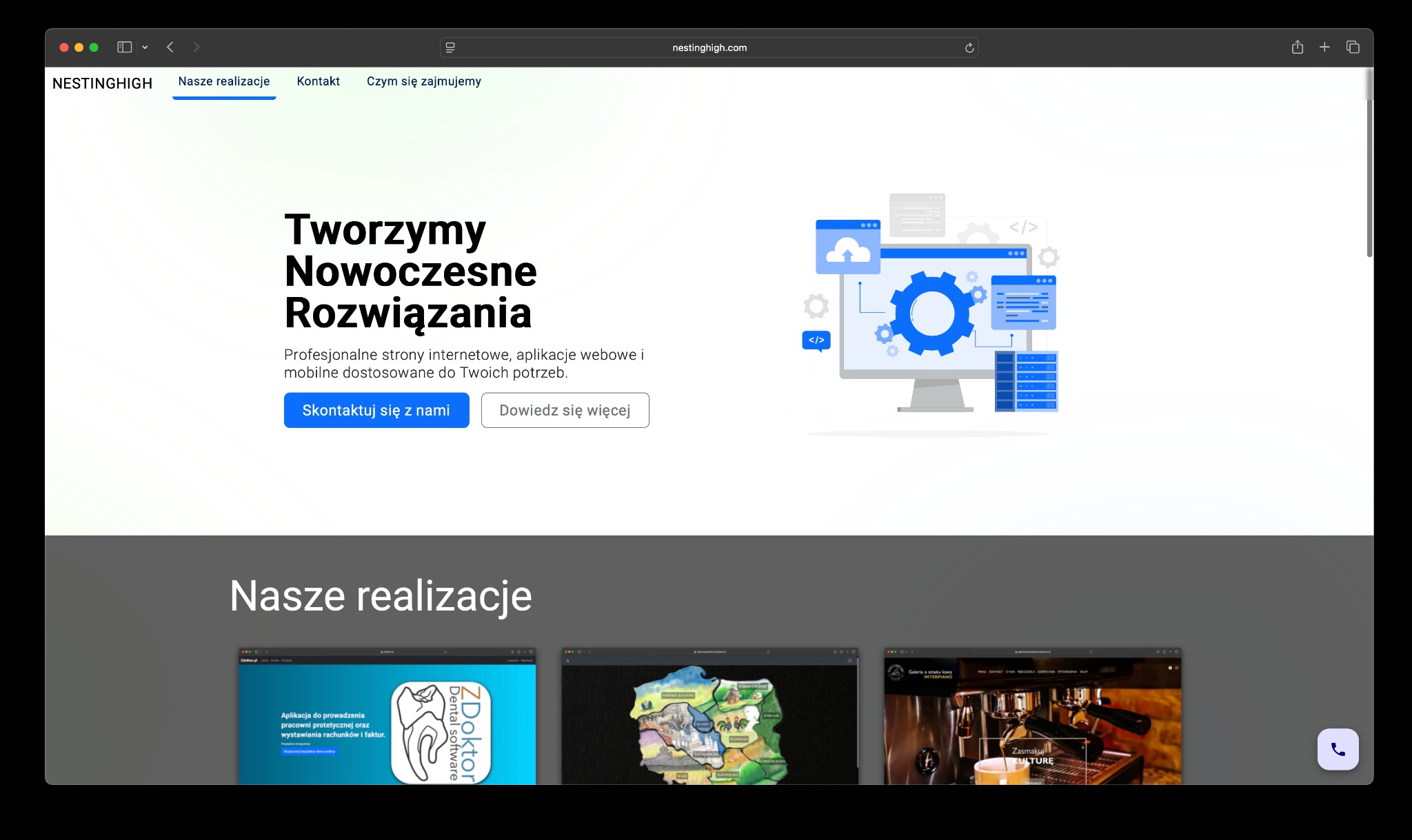
Task: Go home via the NESTINGHIGH logo
Action: tap(102, 83)
